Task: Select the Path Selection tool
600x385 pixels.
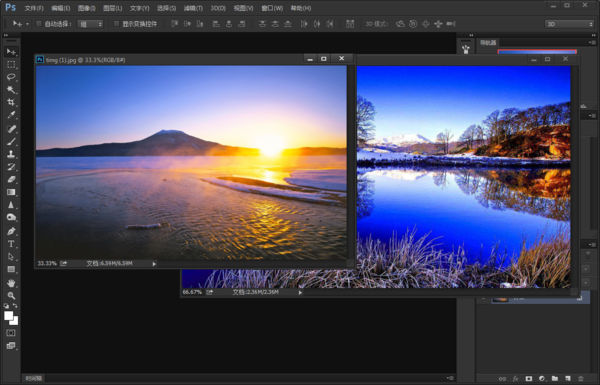Action: coord(11,257)
